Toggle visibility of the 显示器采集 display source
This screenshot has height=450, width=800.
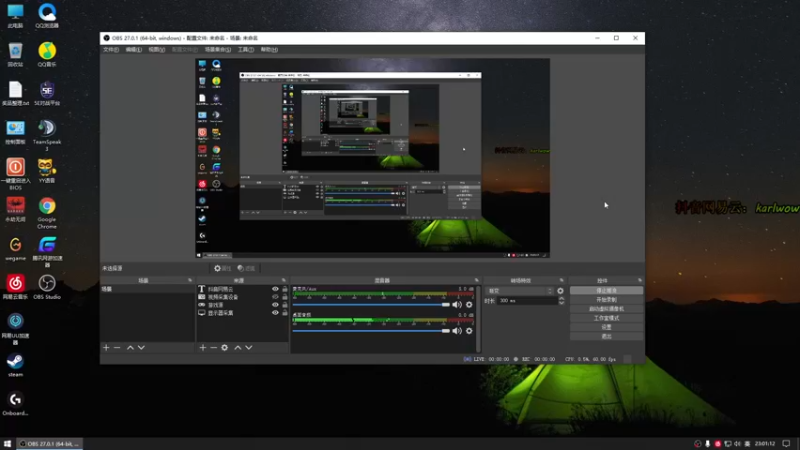click(x=275, y=313)
